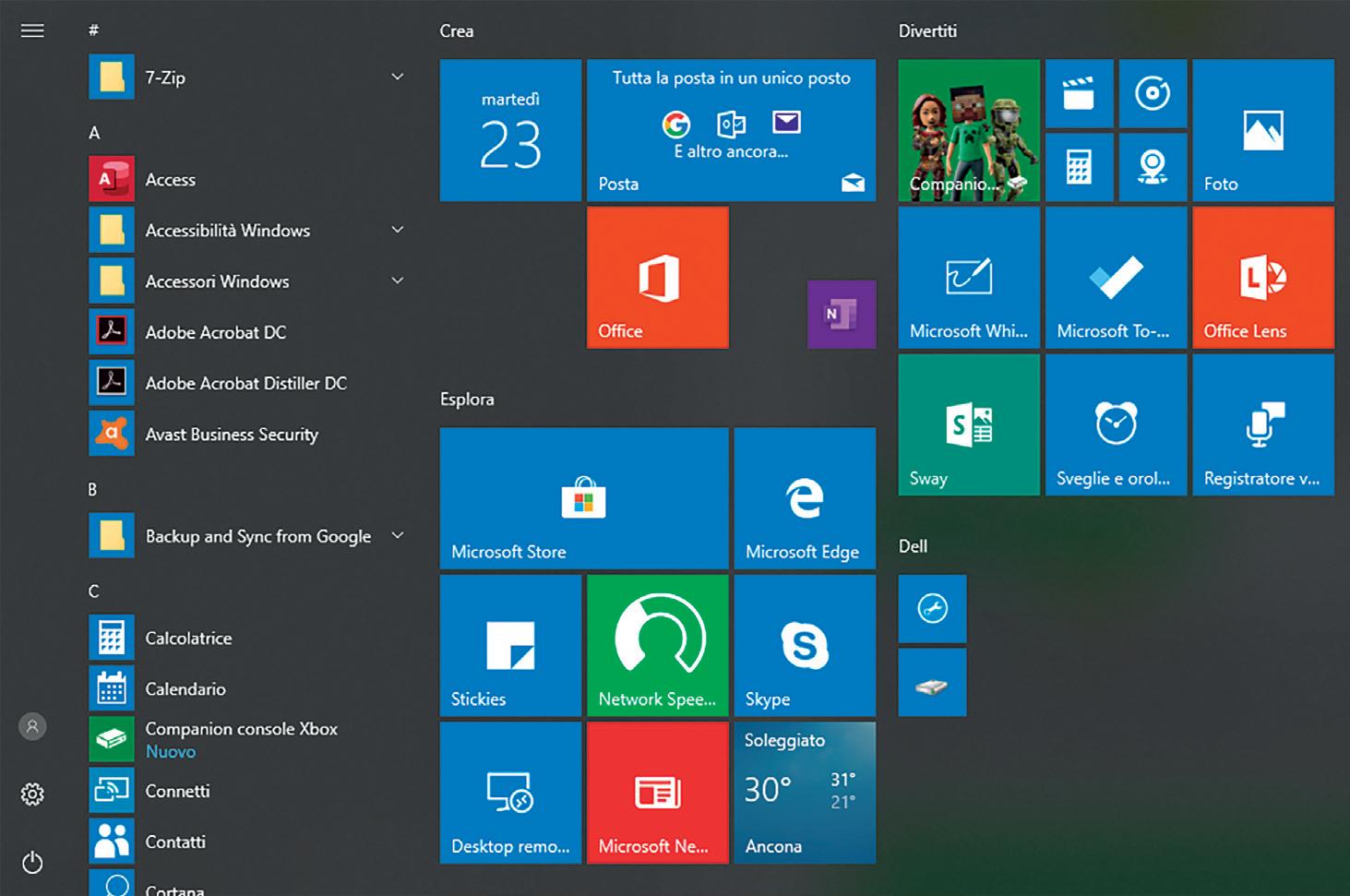
Task: Open the Foto tile
Action: click(1263, 130)
